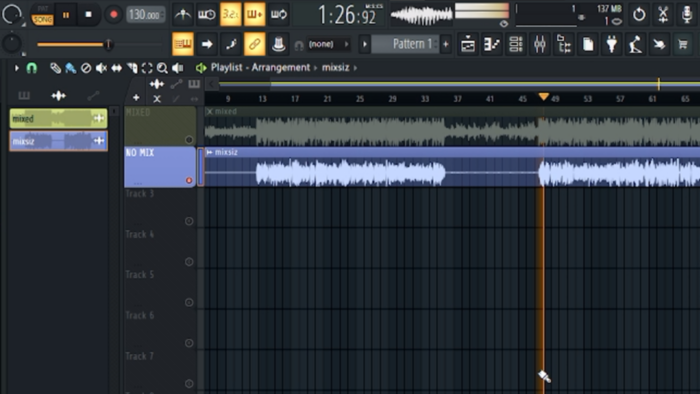700x394 pixels.
Task: Toggle typing keyboard to piano
Action: (183, 44)
